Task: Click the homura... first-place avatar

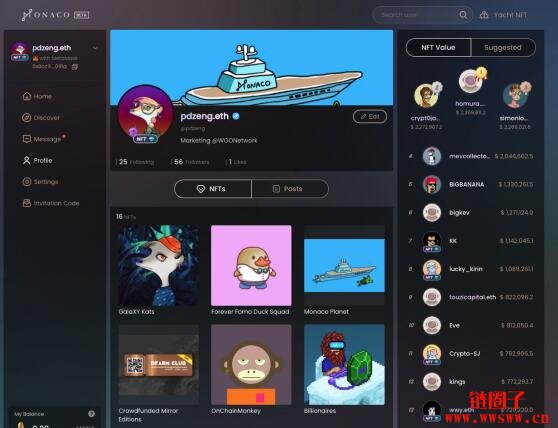Action: (x=470, y=81)
